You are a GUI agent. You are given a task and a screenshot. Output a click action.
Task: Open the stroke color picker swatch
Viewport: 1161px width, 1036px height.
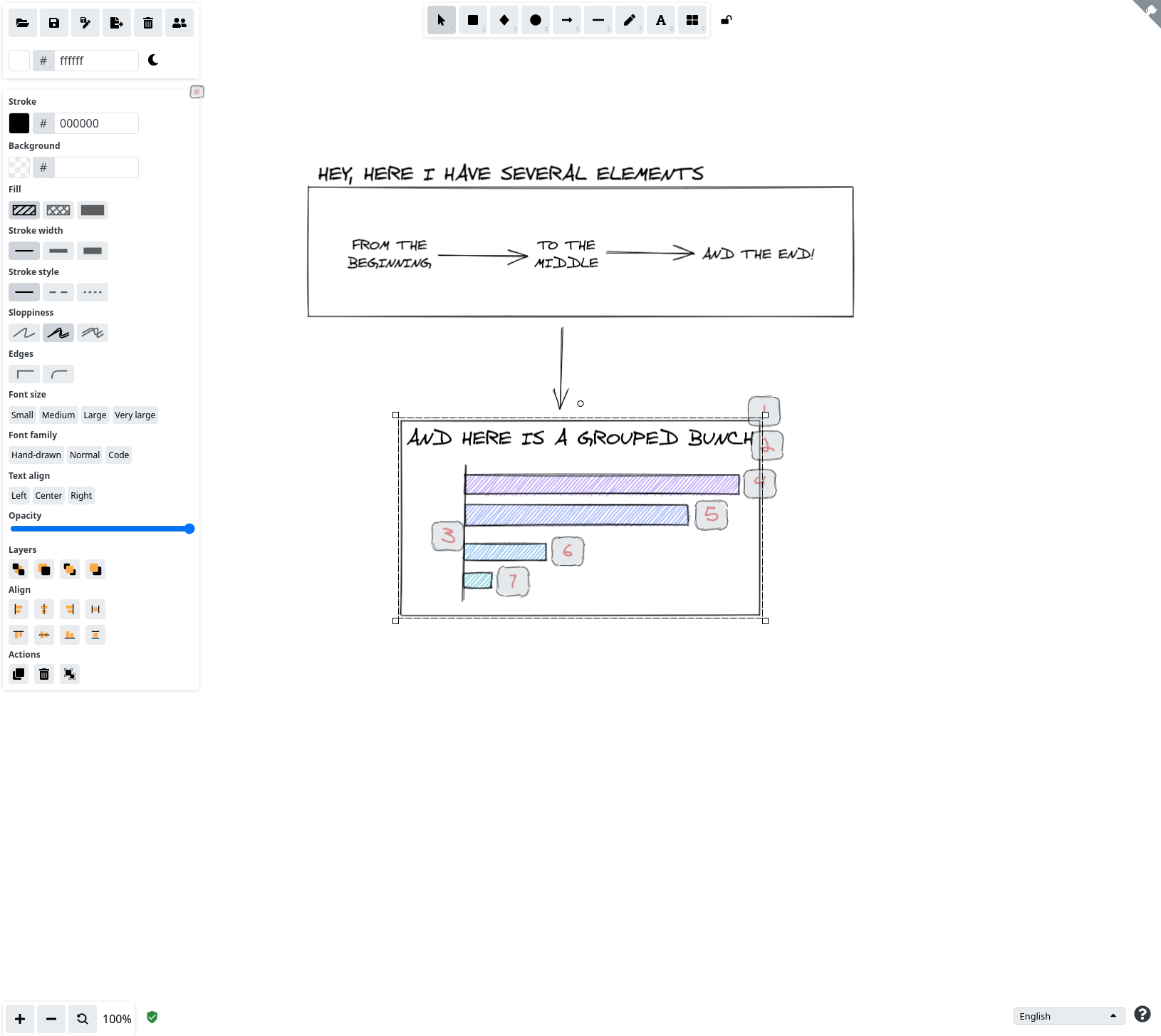(x=19, y=123)
